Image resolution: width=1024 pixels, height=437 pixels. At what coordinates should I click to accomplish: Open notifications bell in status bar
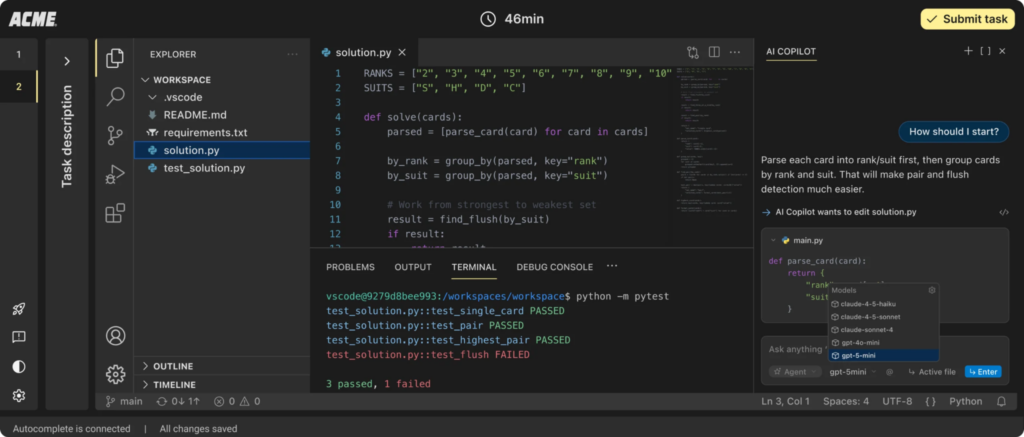click(1002, 401)
